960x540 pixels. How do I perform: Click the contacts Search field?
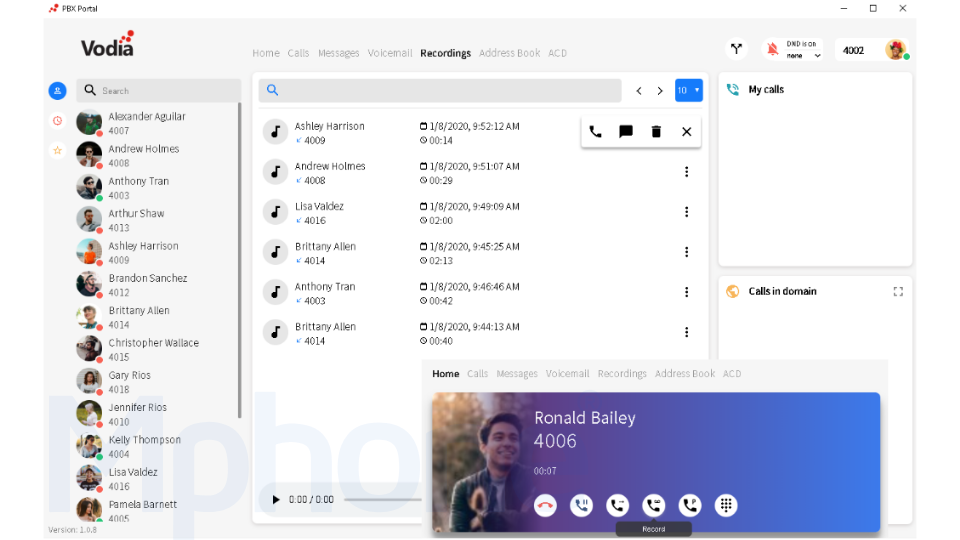159,91
